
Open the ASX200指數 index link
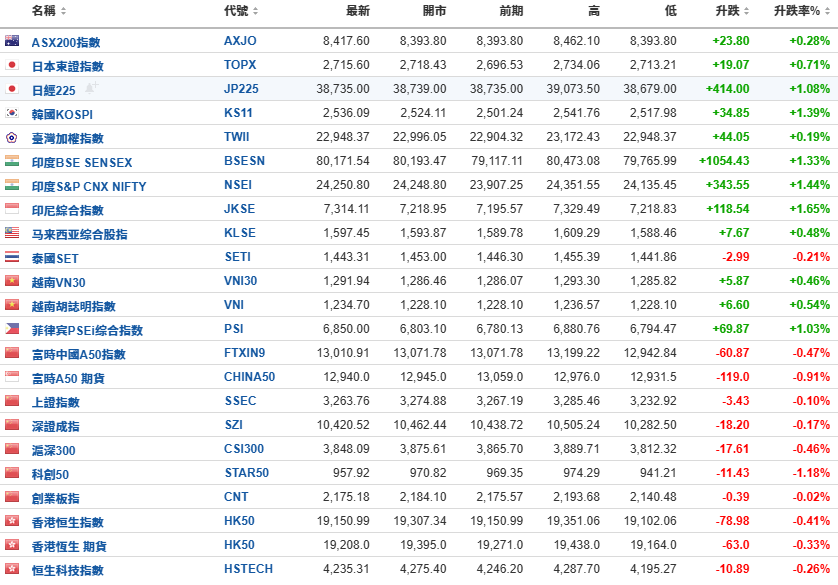tap(66, 42)
